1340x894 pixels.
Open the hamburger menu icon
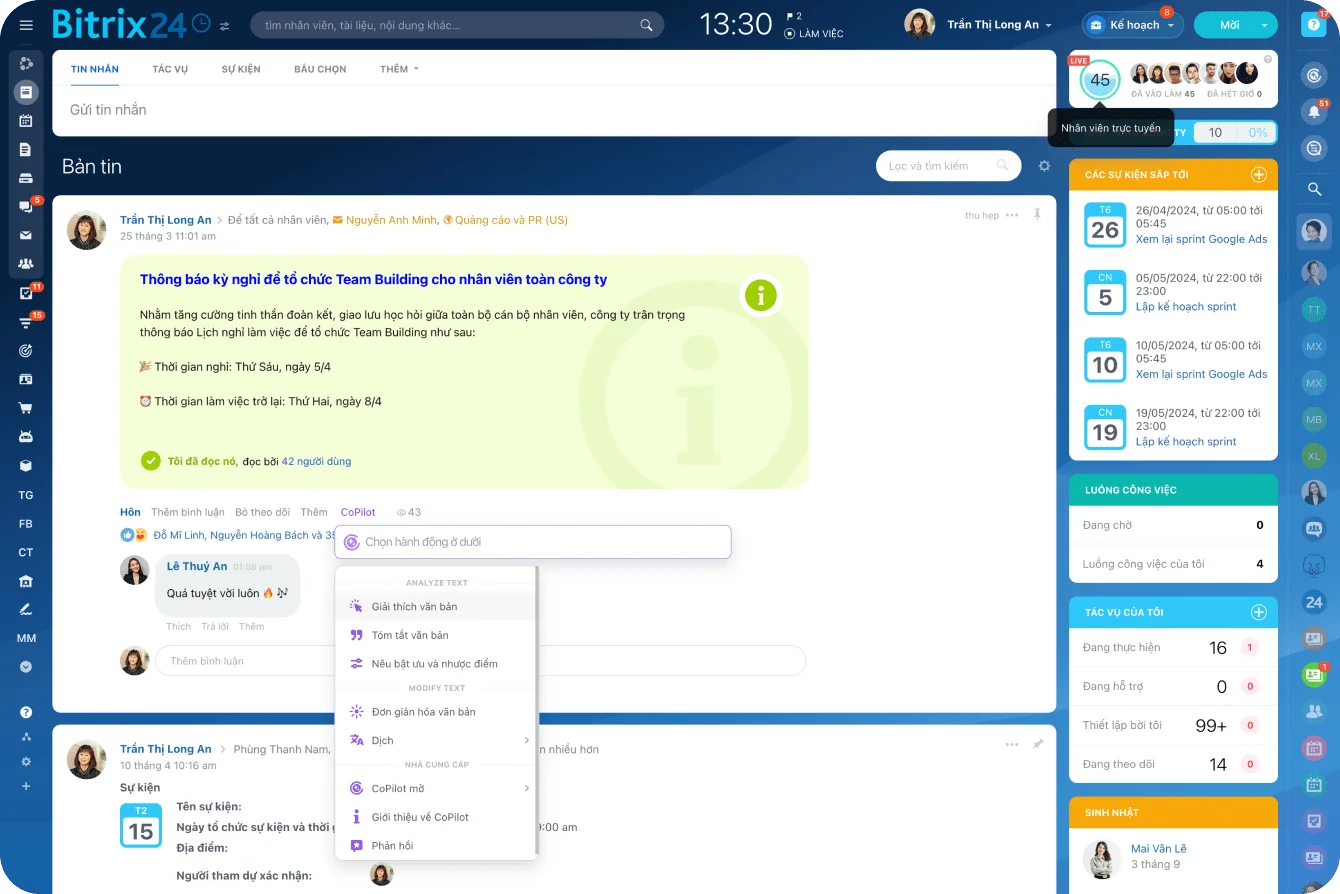[26, 25]
